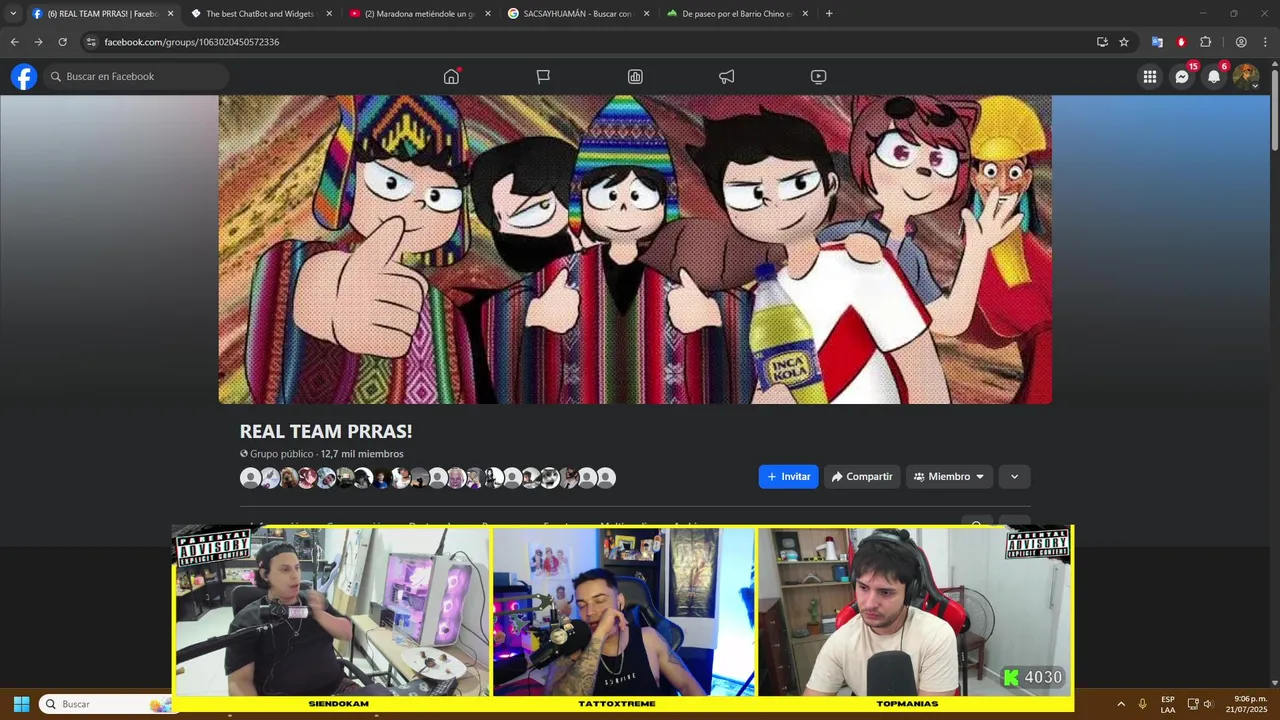Image resolution: width=1280 pixels, height=720 pixels.
Task: Open a new browser tab
Action: point(829,14)
